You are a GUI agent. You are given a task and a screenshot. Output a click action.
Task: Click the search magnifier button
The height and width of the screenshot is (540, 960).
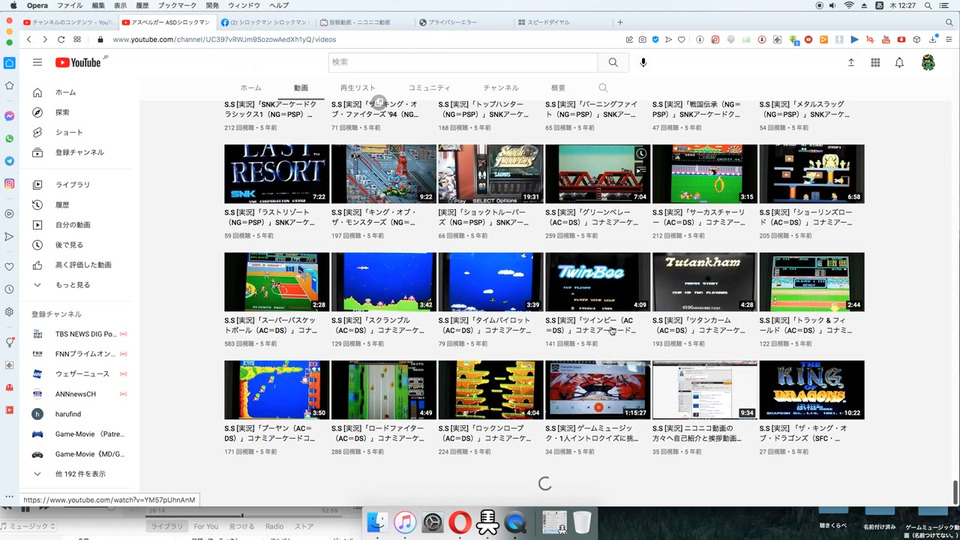coord(613,62)
